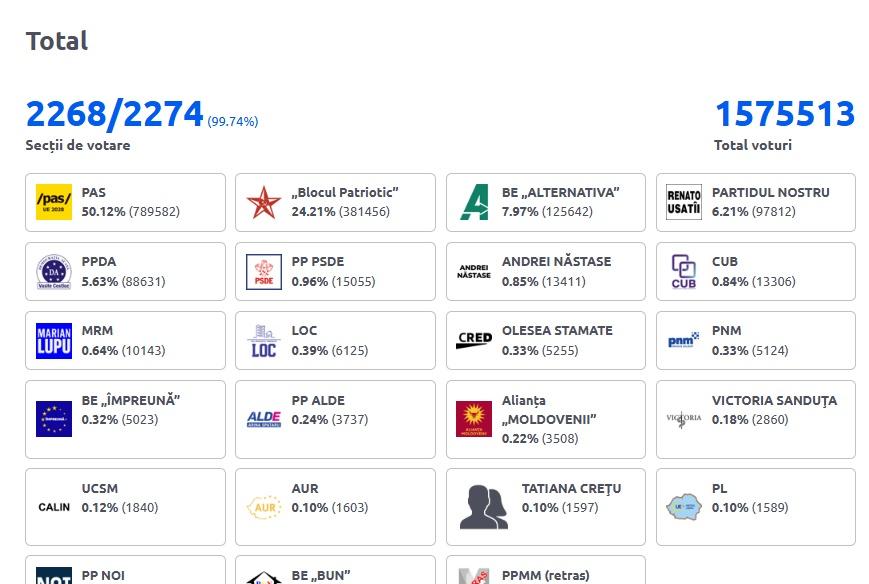Select the BE ALTERNATIVA 7.97% result

click(x=548, y=212)
